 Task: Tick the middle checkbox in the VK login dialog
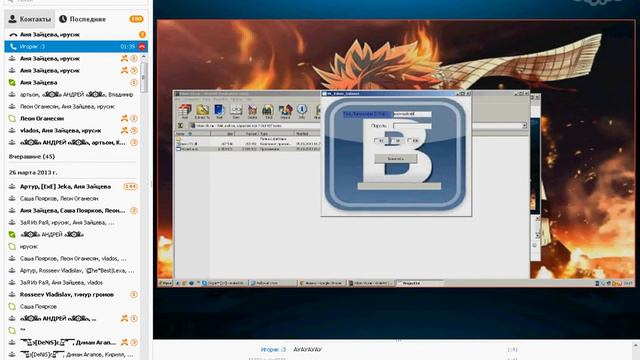[x=393, y=140]
